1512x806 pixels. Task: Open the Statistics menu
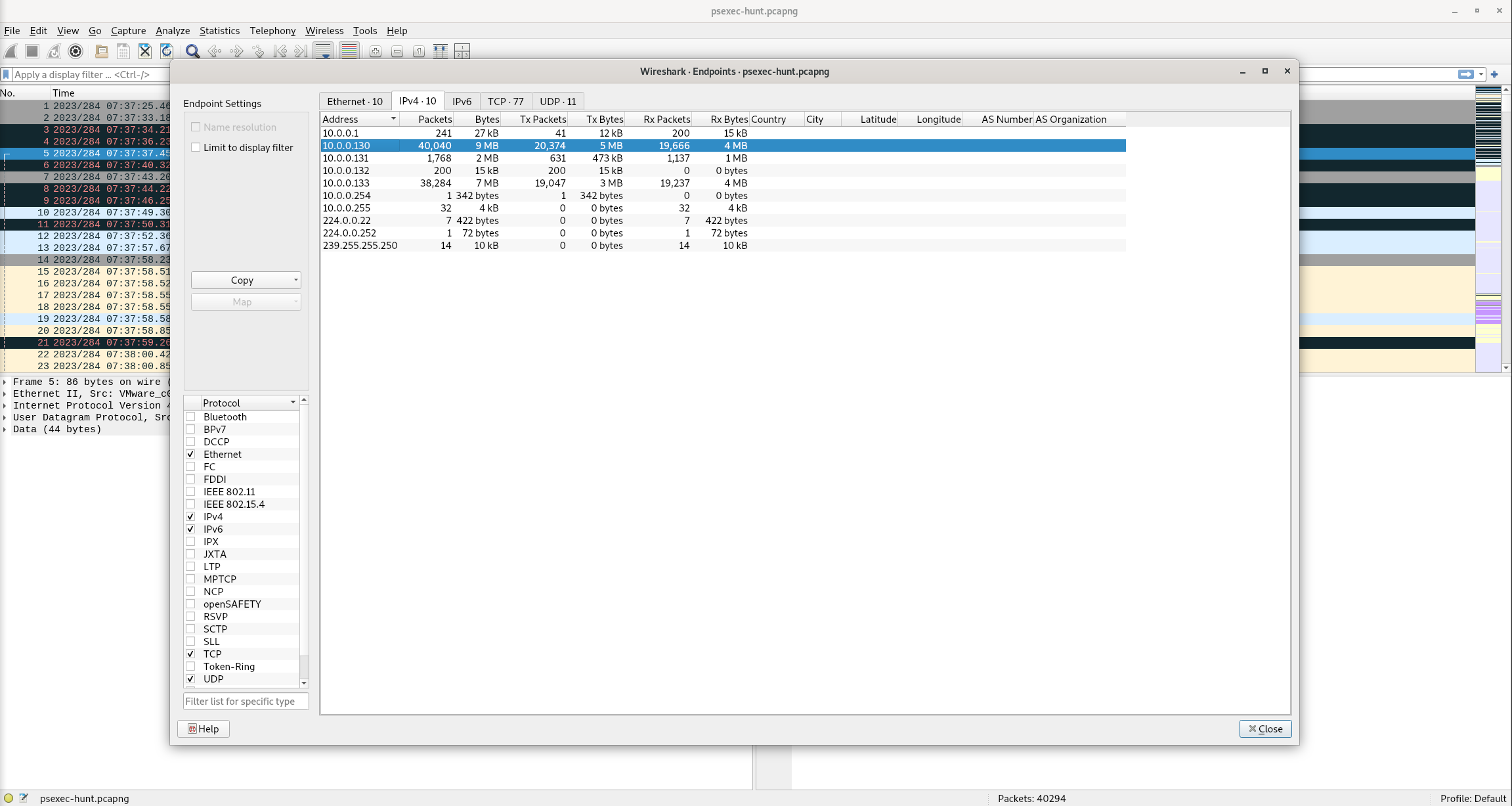pyautogui.click(x=219, y=30)
